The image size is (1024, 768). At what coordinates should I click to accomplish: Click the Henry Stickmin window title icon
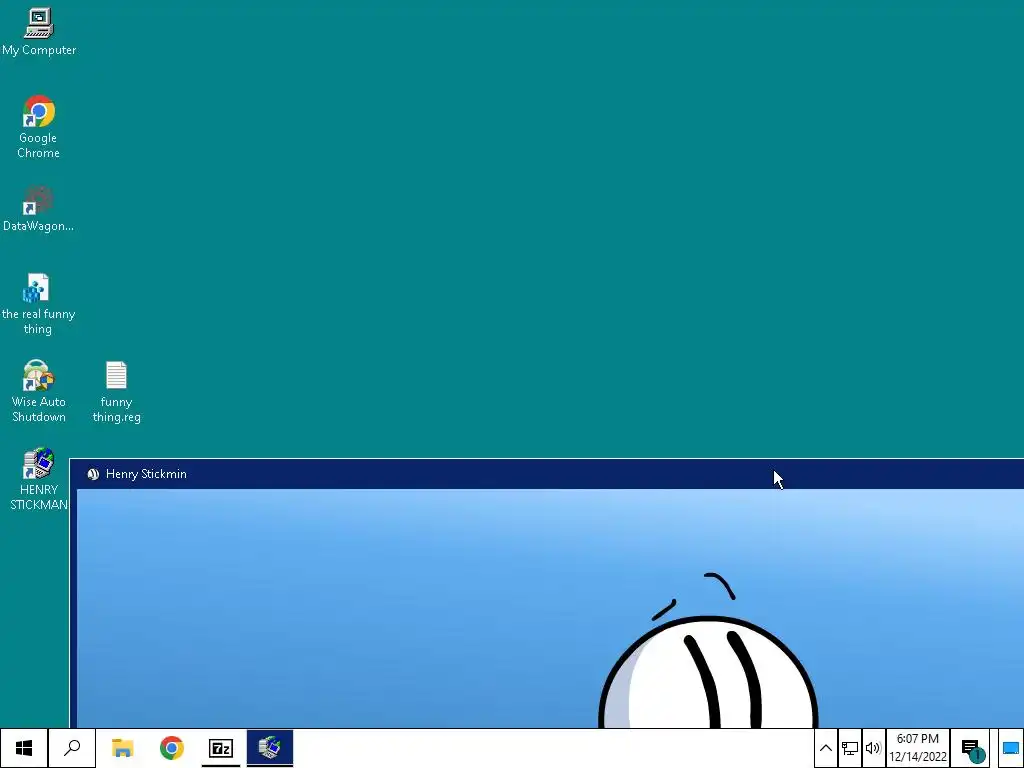click(x=93, y=474)
